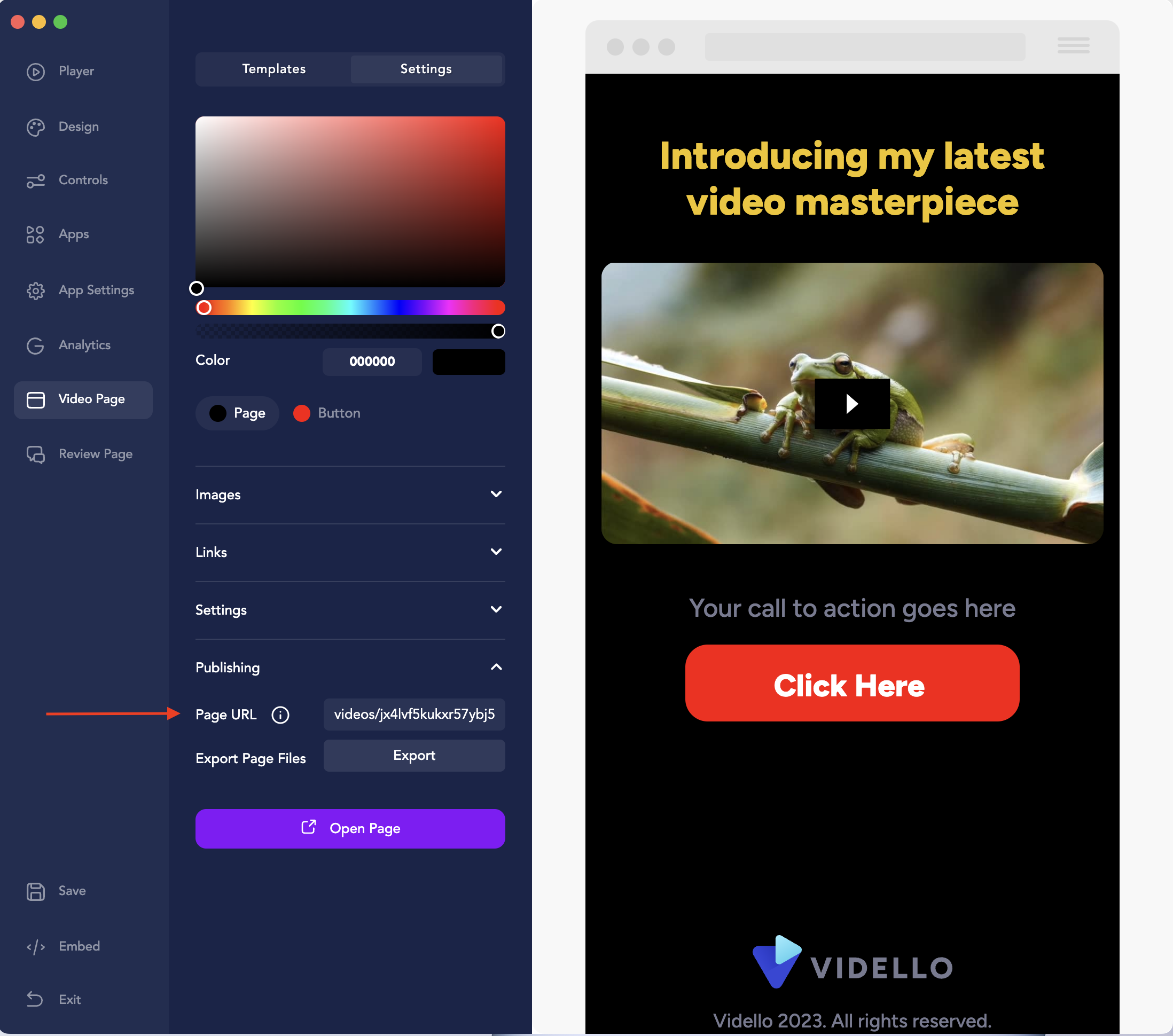
Task: Expand the Settings accordion section
Action: point(350,610)
